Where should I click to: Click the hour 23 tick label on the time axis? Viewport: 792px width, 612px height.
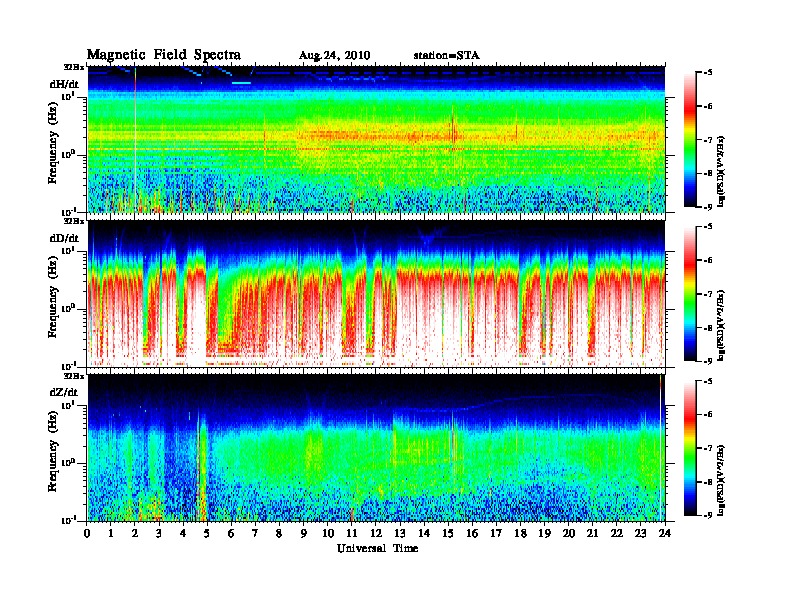[641, 533]
